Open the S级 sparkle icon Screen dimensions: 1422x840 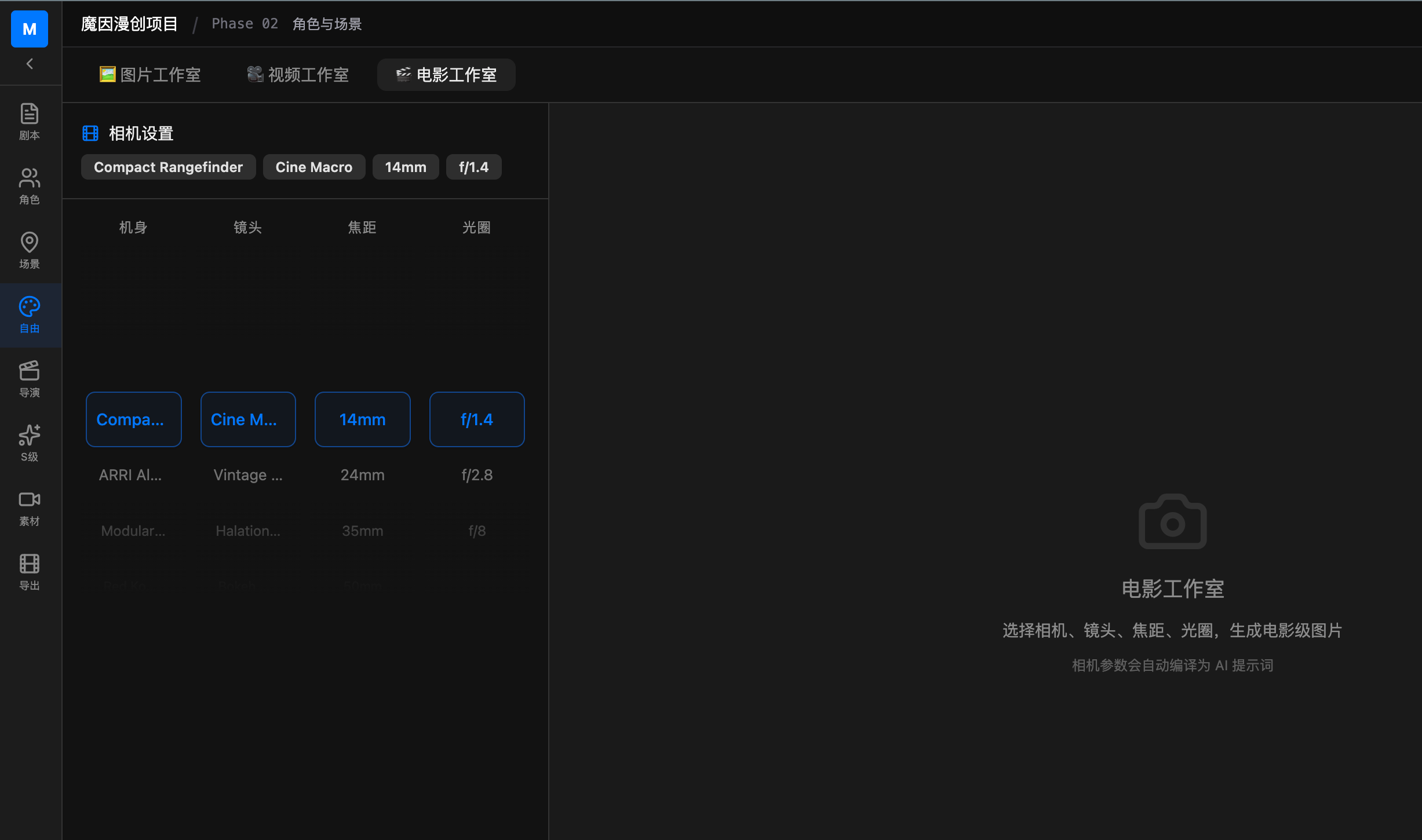click(30, 443)
